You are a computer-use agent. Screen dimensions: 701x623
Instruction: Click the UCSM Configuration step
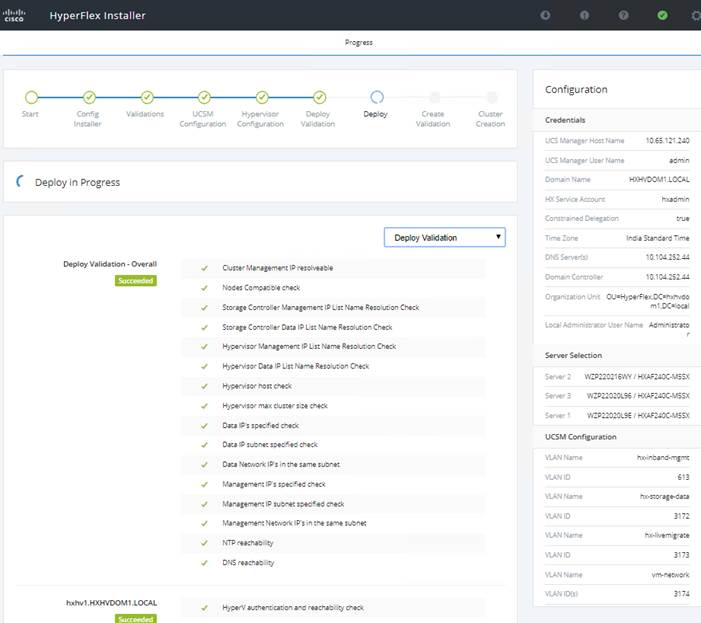pyautogui.click(x=204, y=97)
